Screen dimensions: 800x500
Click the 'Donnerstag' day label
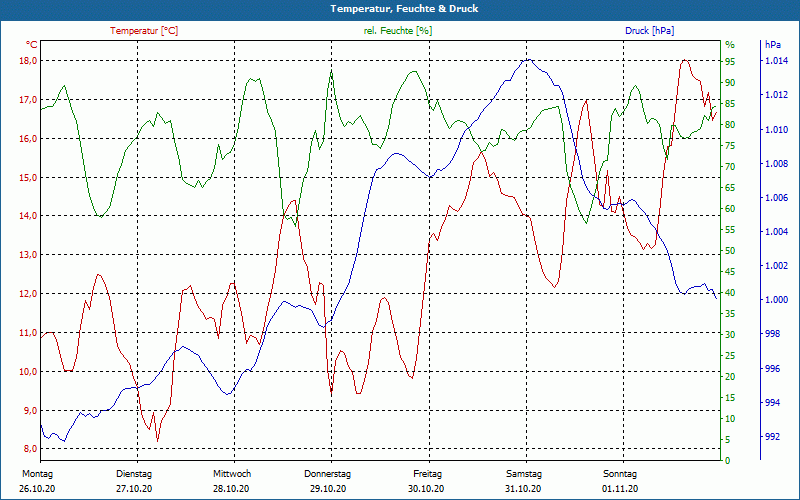[328, 474]
